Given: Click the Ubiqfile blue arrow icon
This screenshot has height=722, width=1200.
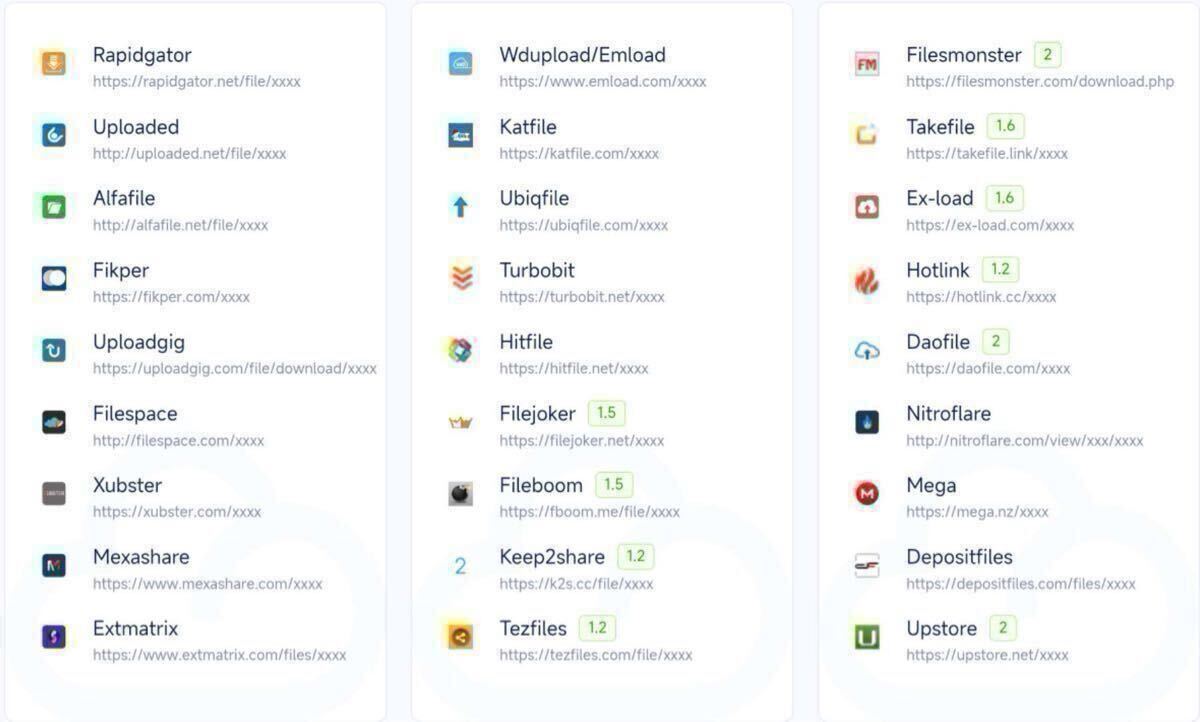Looking at the screenshot, I should [461, 207].
